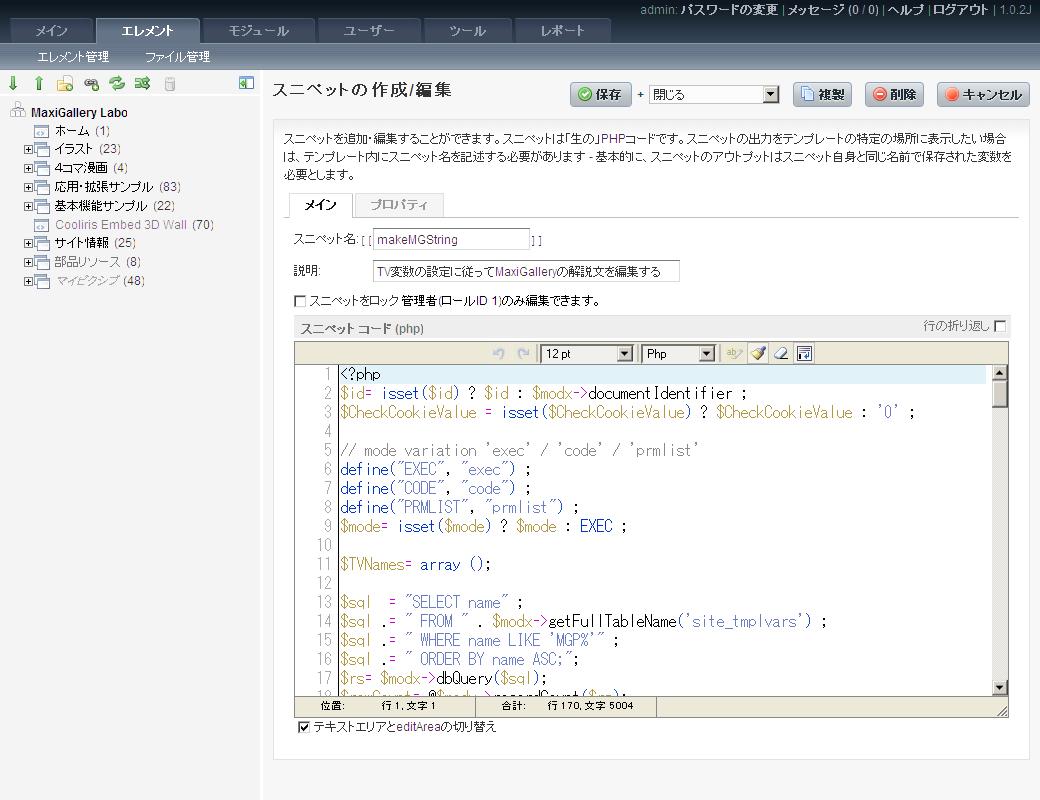Refresh the site tree
Viewport: 1040px width, 800px height.
pos(117,84)
